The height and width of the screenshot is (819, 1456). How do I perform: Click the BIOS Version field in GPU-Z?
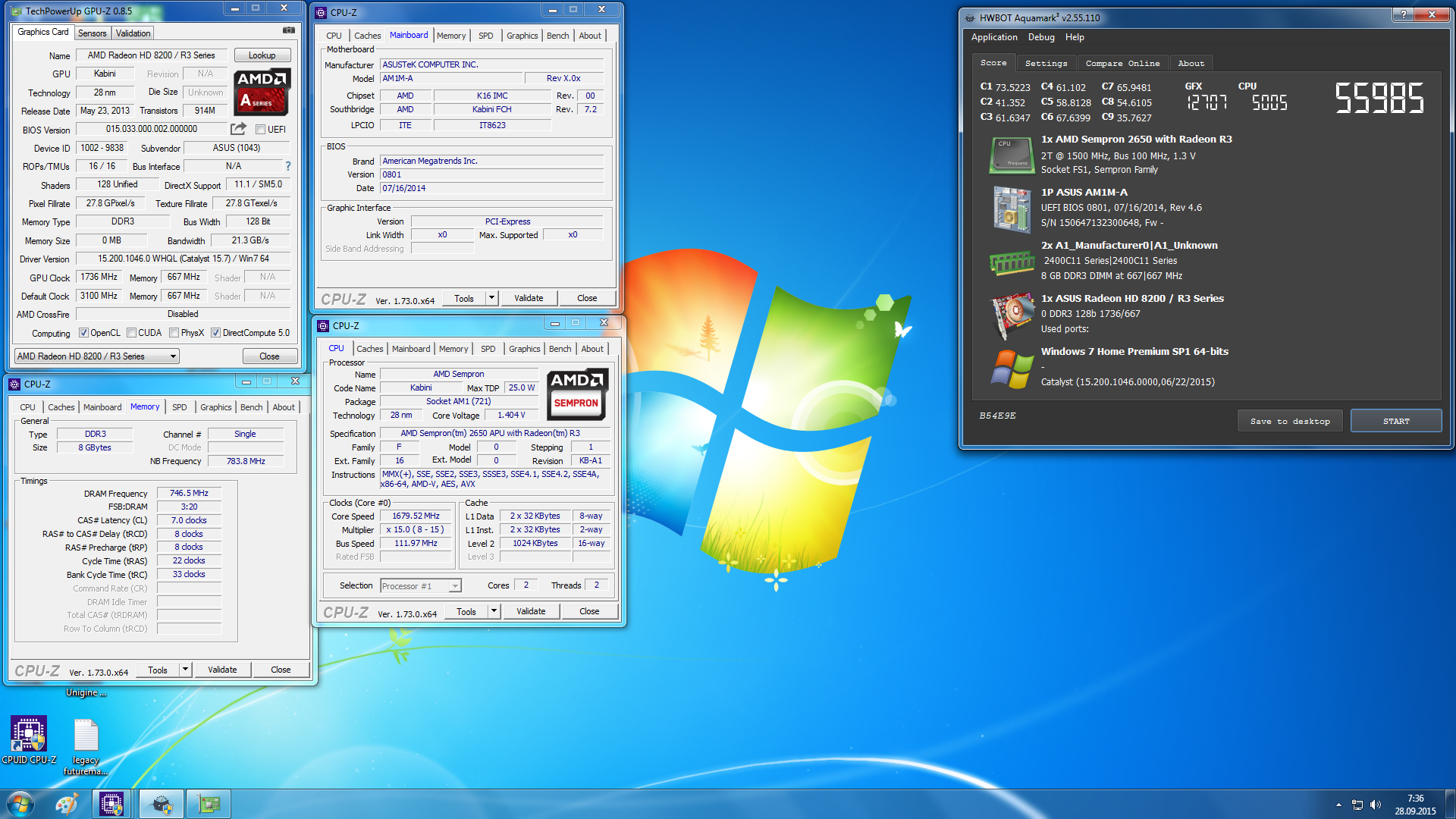point(151,129)
